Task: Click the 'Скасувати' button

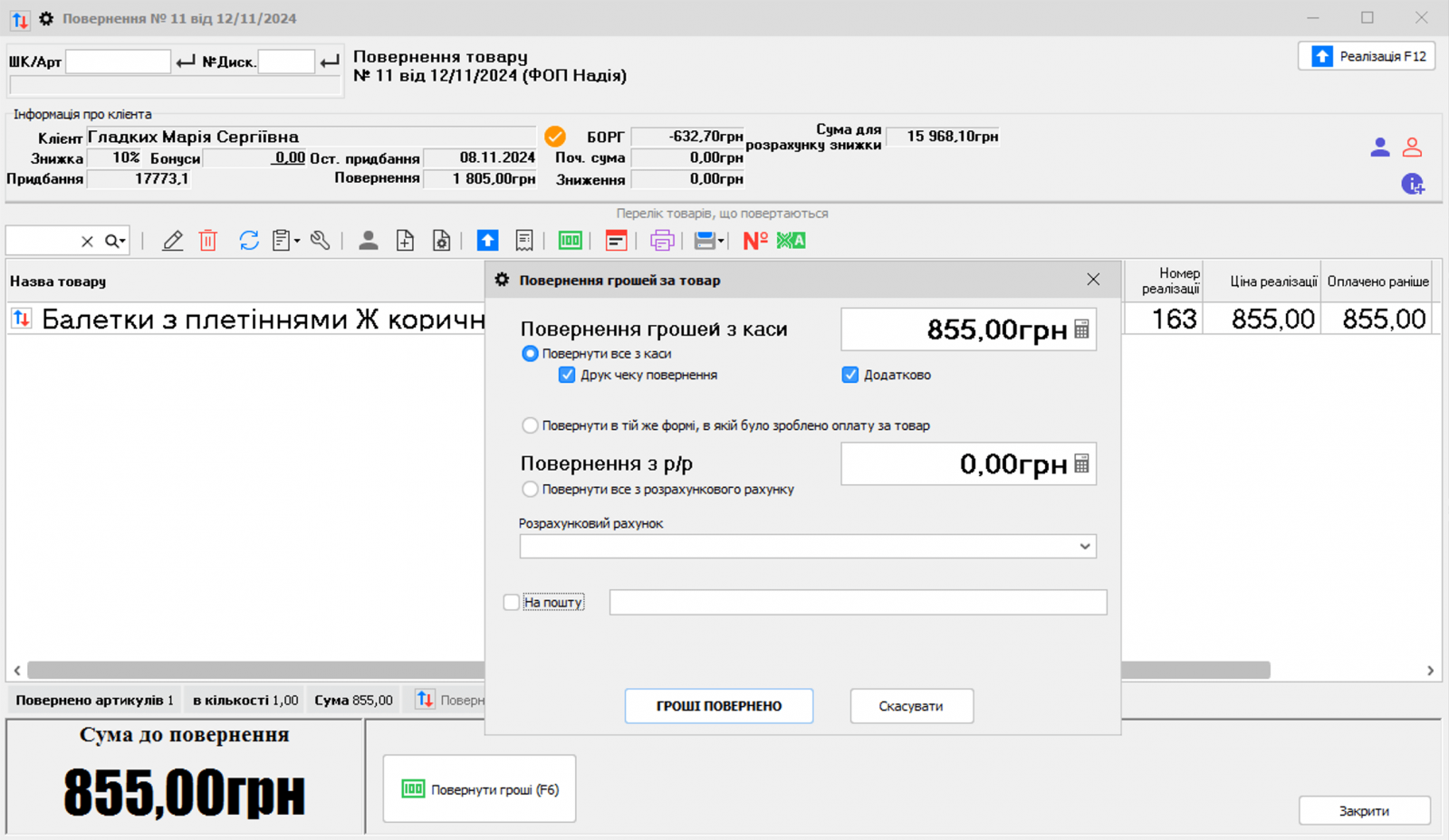Action: 911,706
